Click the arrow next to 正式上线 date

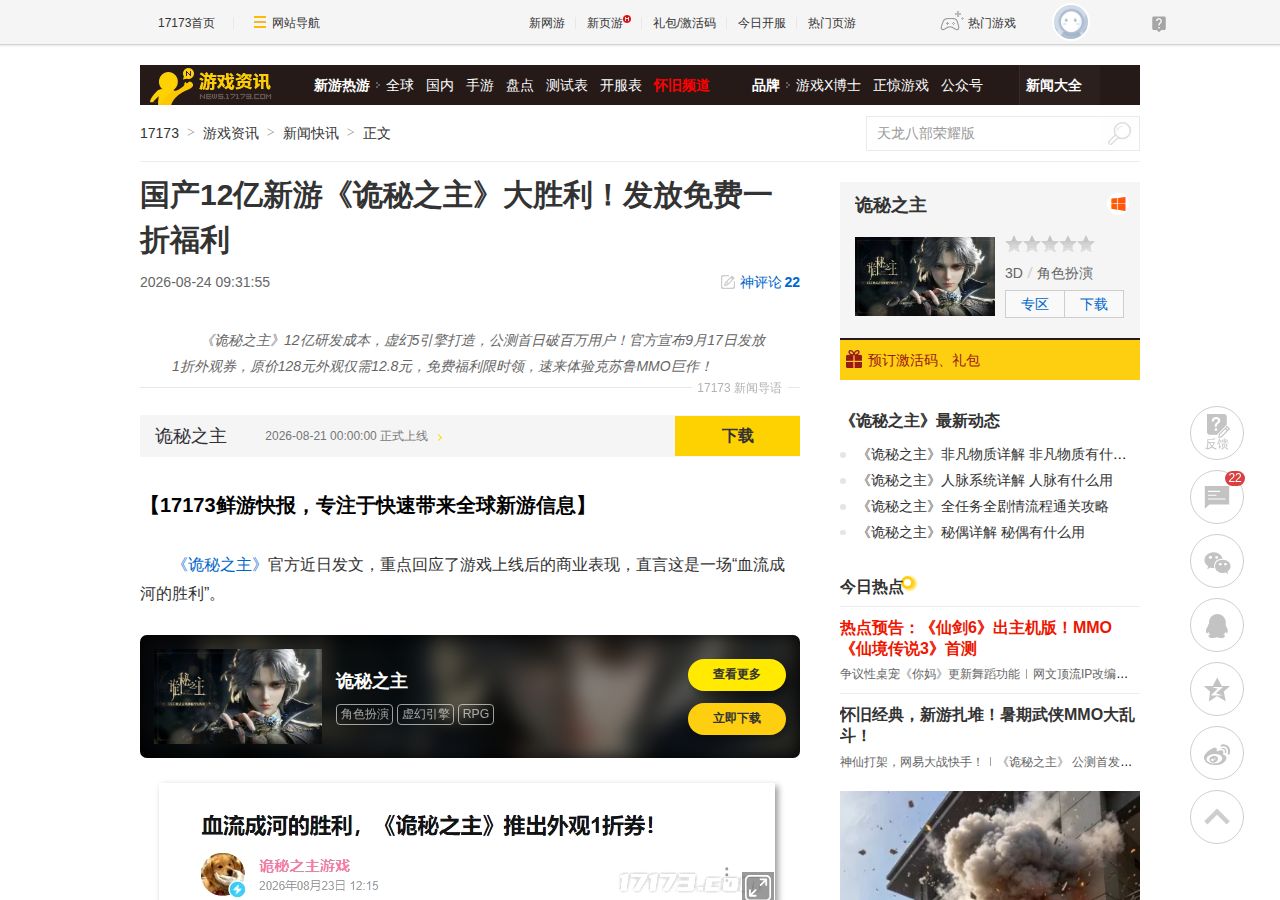tap(440, 437)
